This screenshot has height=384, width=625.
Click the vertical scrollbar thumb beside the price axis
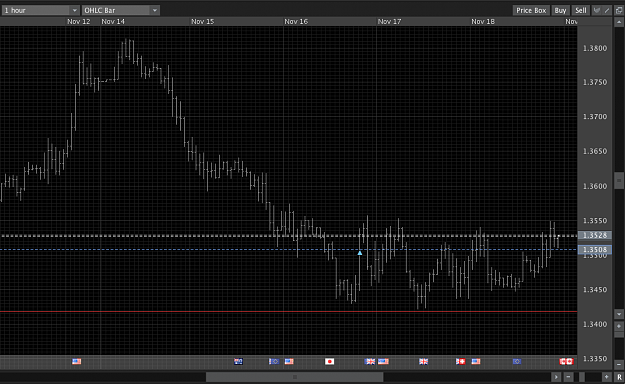(x=619, y=181)
